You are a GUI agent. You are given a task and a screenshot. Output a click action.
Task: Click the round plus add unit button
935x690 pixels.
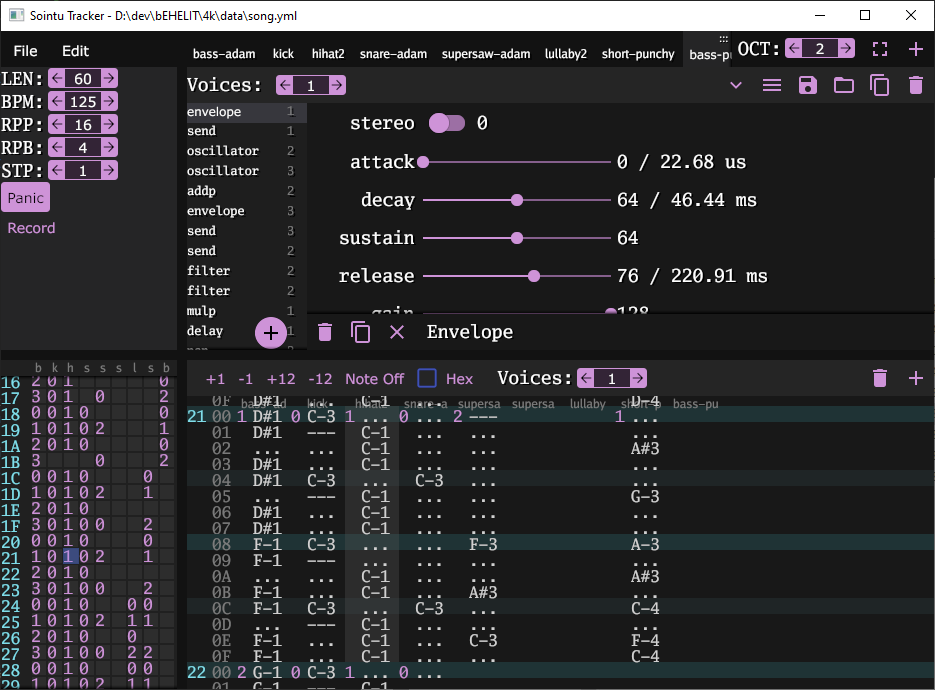tap(270, 334)
